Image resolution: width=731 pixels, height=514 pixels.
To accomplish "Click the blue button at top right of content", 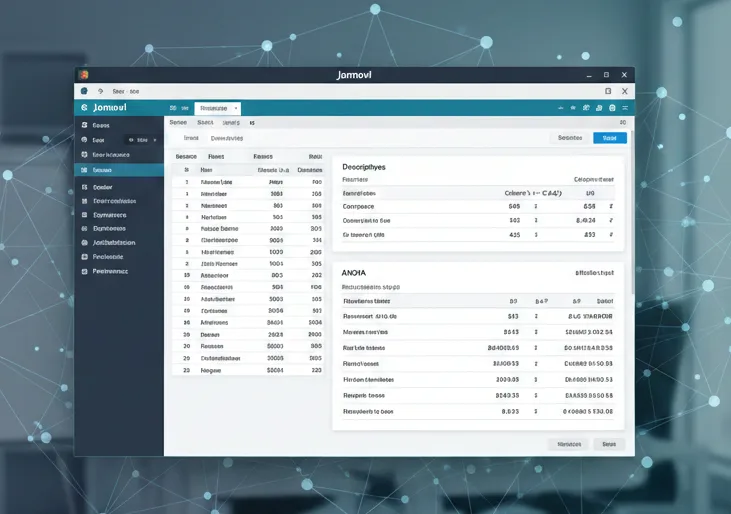I will pos(610,138).
